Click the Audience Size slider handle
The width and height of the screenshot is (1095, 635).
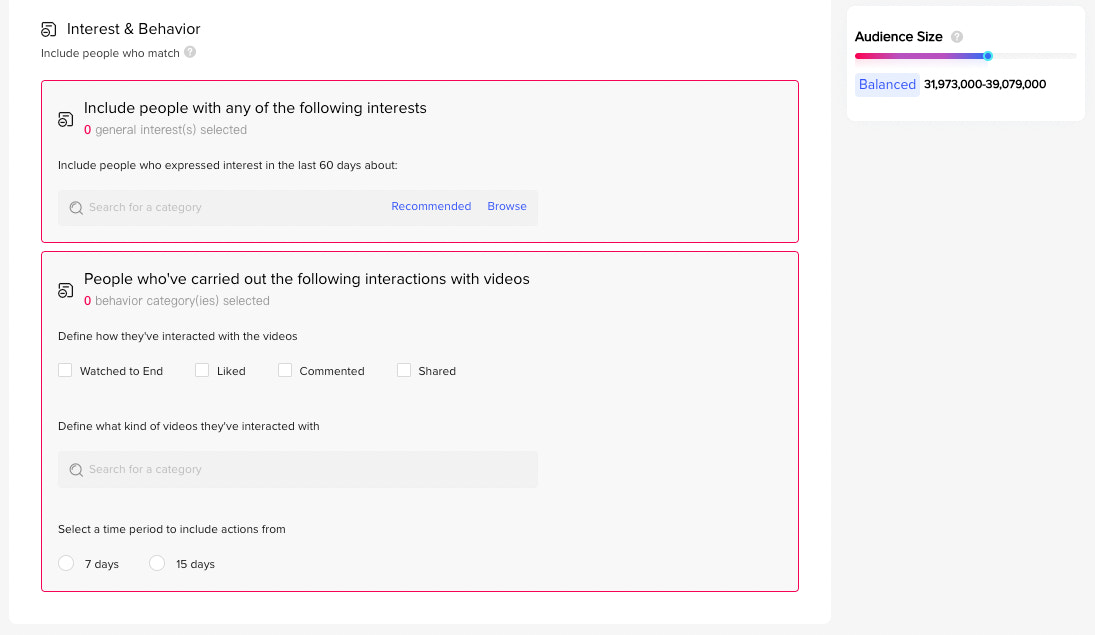coord(988,56)
